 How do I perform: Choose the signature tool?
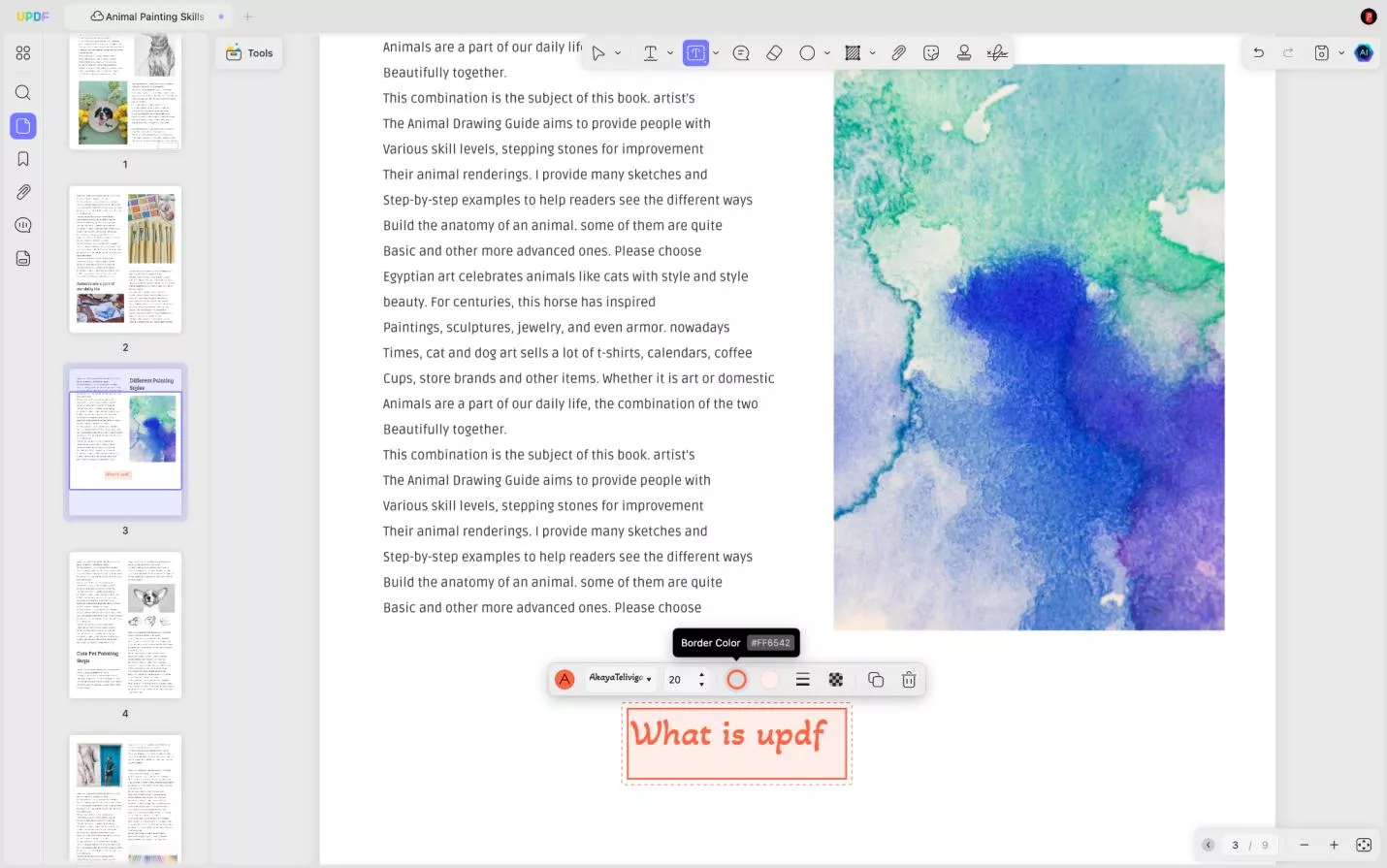[x=997, y=53]
